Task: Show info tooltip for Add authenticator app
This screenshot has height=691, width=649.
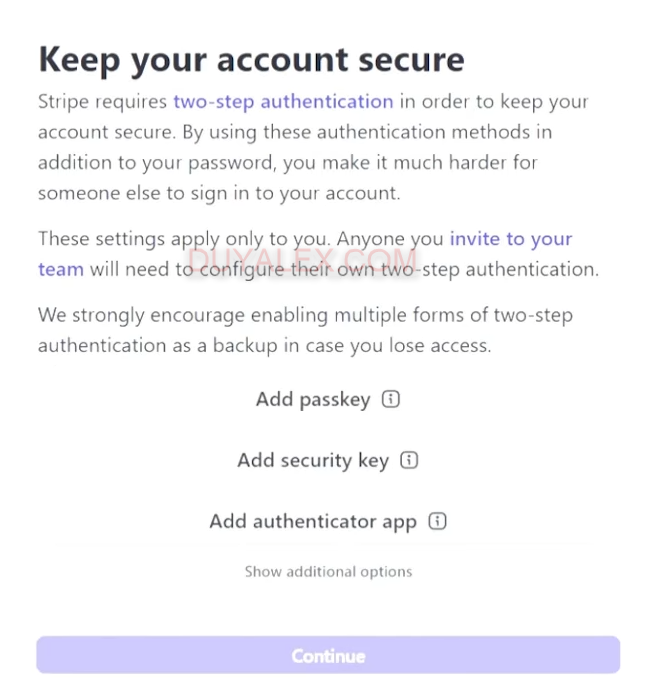Action: click(x=437, y=521)
